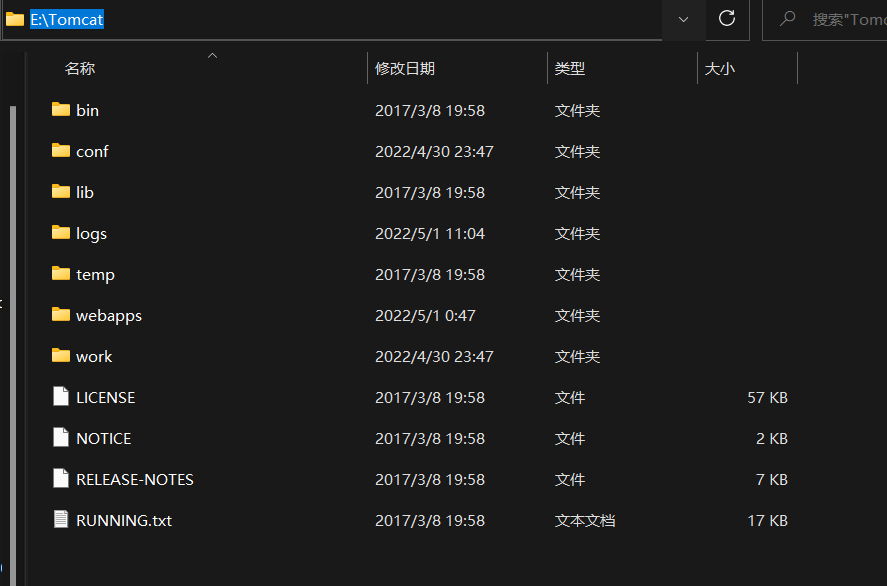
Task: Click webapps modified date 2022/5/1 0:47
Action: (x=425, y=316)
